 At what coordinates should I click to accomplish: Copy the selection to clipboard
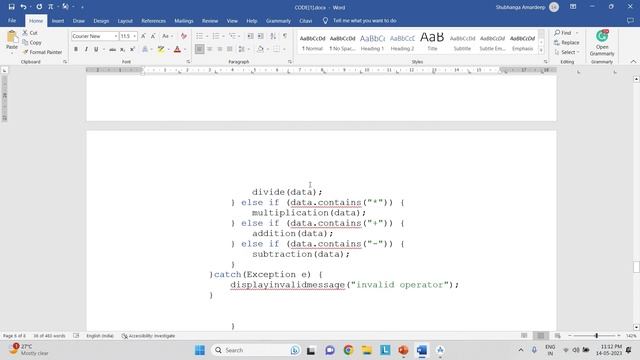[x=32, y=42]
